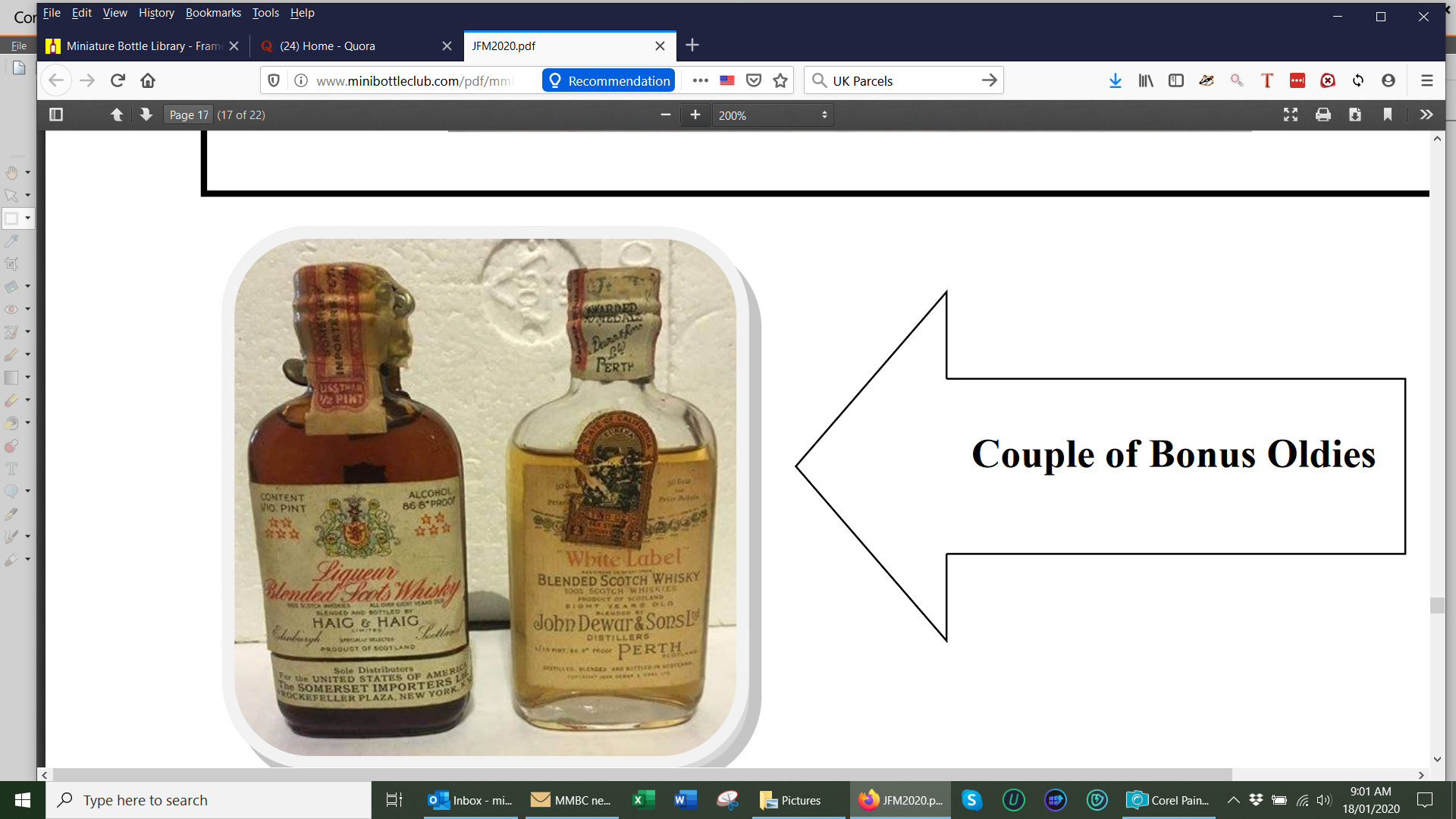The width and height of the screenshot is (1456, 819).
Task: Bookmark this page with star
Action: tap(780, 80)
